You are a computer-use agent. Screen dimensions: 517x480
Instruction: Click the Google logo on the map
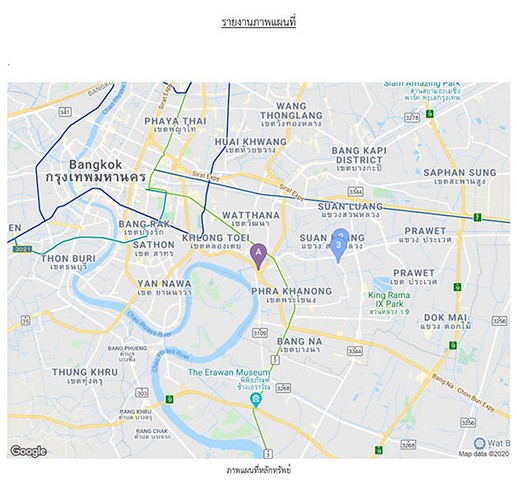[x=28, y=451]
